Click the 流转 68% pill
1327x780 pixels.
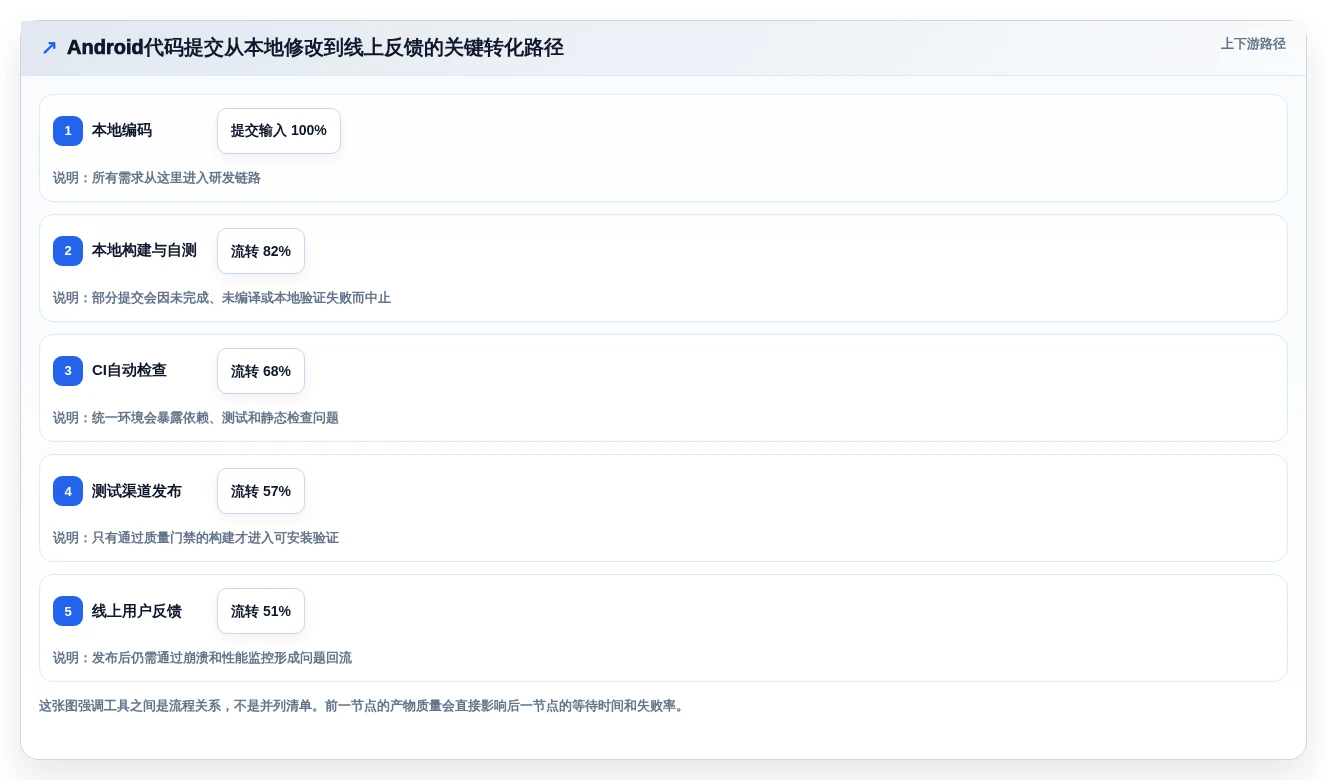[x=261, y=371]
